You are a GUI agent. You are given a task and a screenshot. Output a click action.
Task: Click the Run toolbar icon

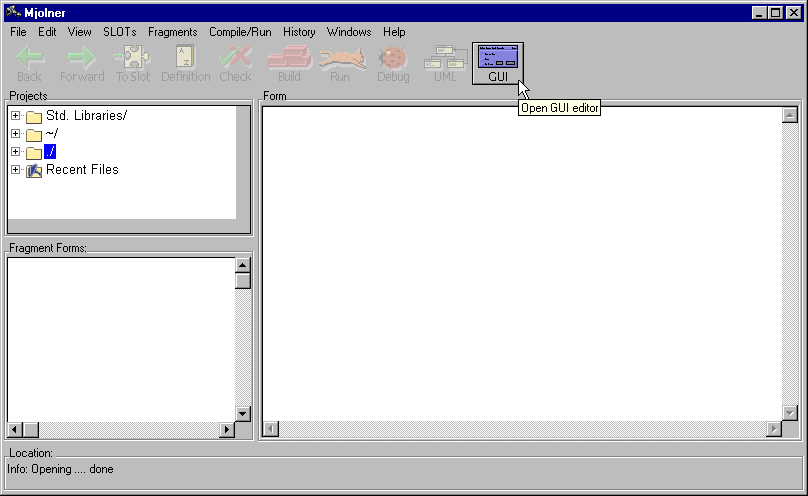point(341,63)
